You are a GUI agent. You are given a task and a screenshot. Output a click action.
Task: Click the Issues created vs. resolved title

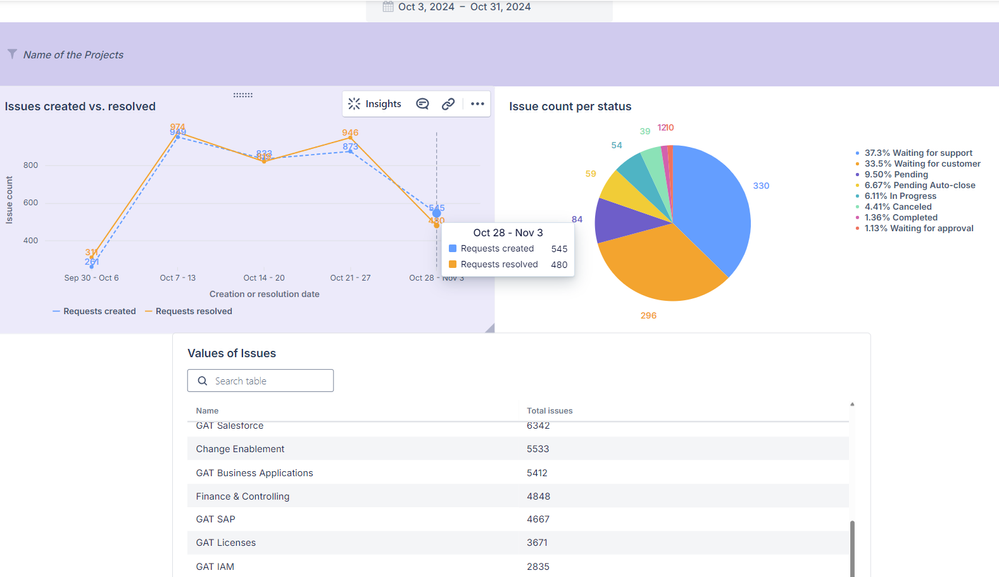80,106
